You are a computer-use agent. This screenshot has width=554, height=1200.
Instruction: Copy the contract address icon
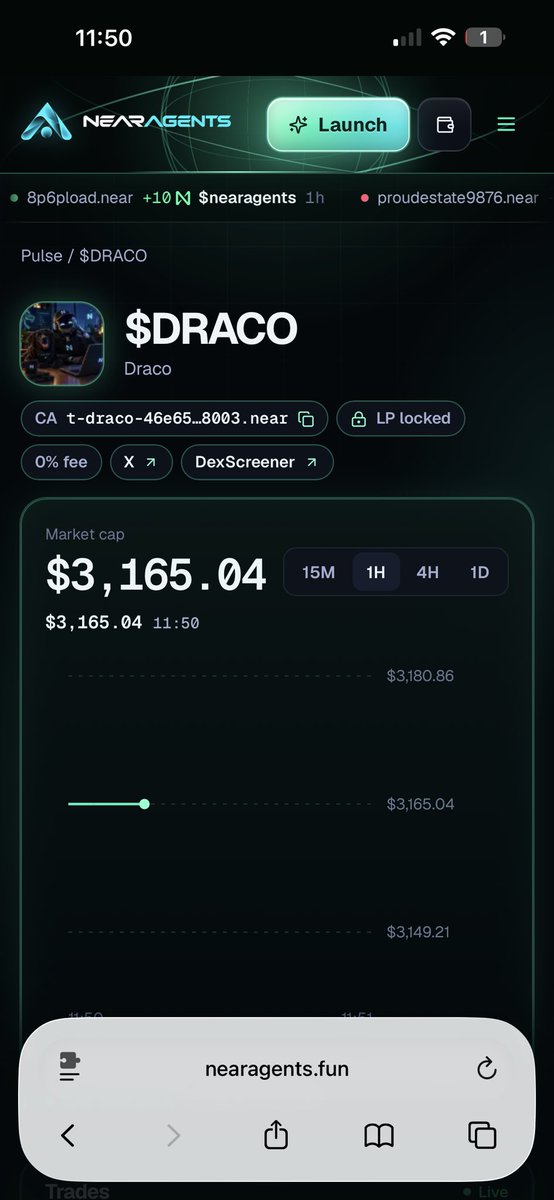coord(307,419)
